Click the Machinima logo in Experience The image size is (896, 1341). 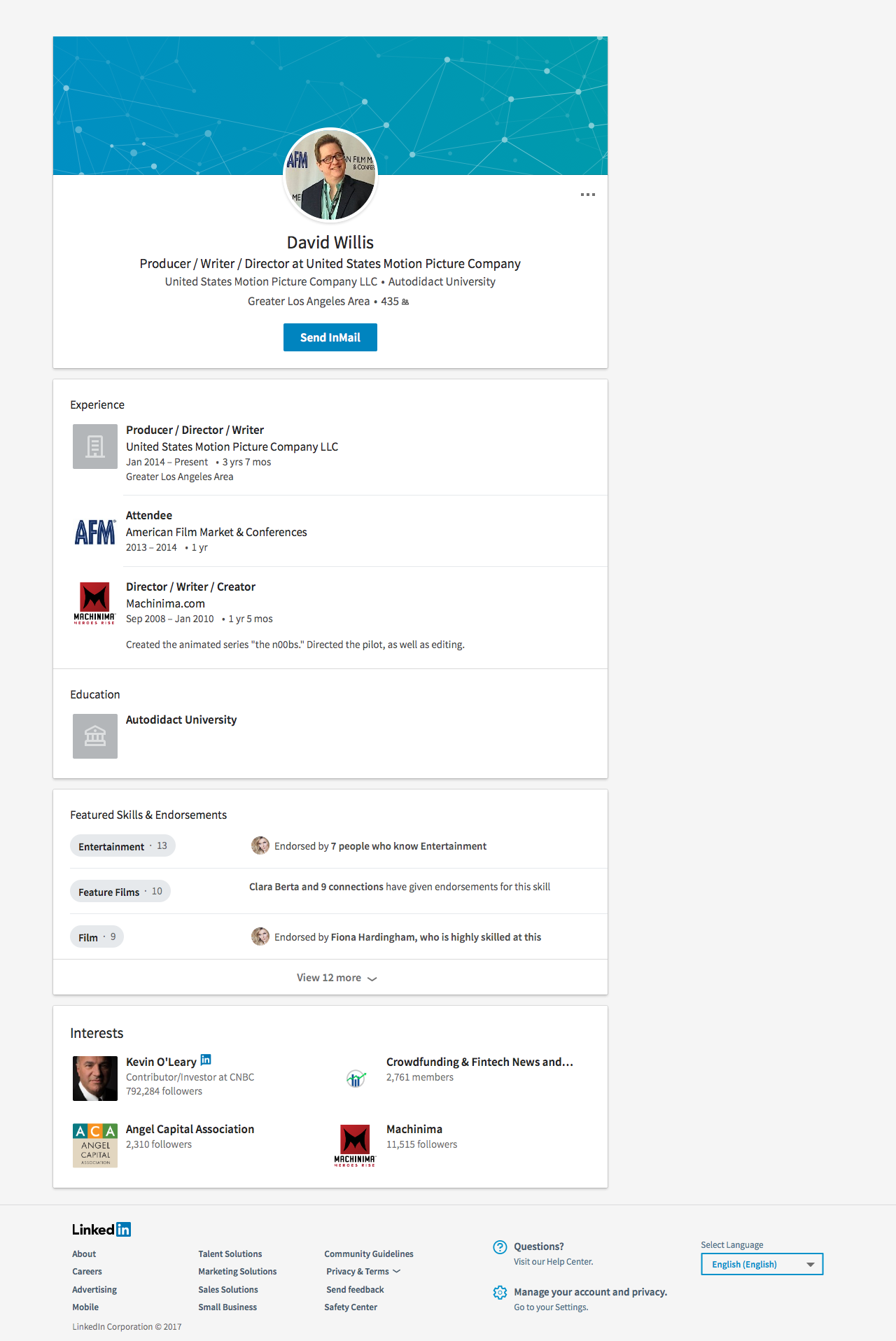pos(95,603)
